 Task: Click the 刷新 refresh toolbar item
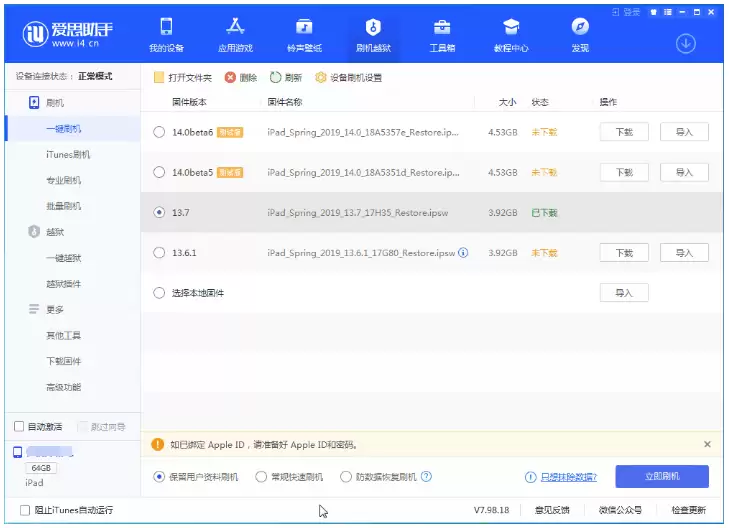286,78
